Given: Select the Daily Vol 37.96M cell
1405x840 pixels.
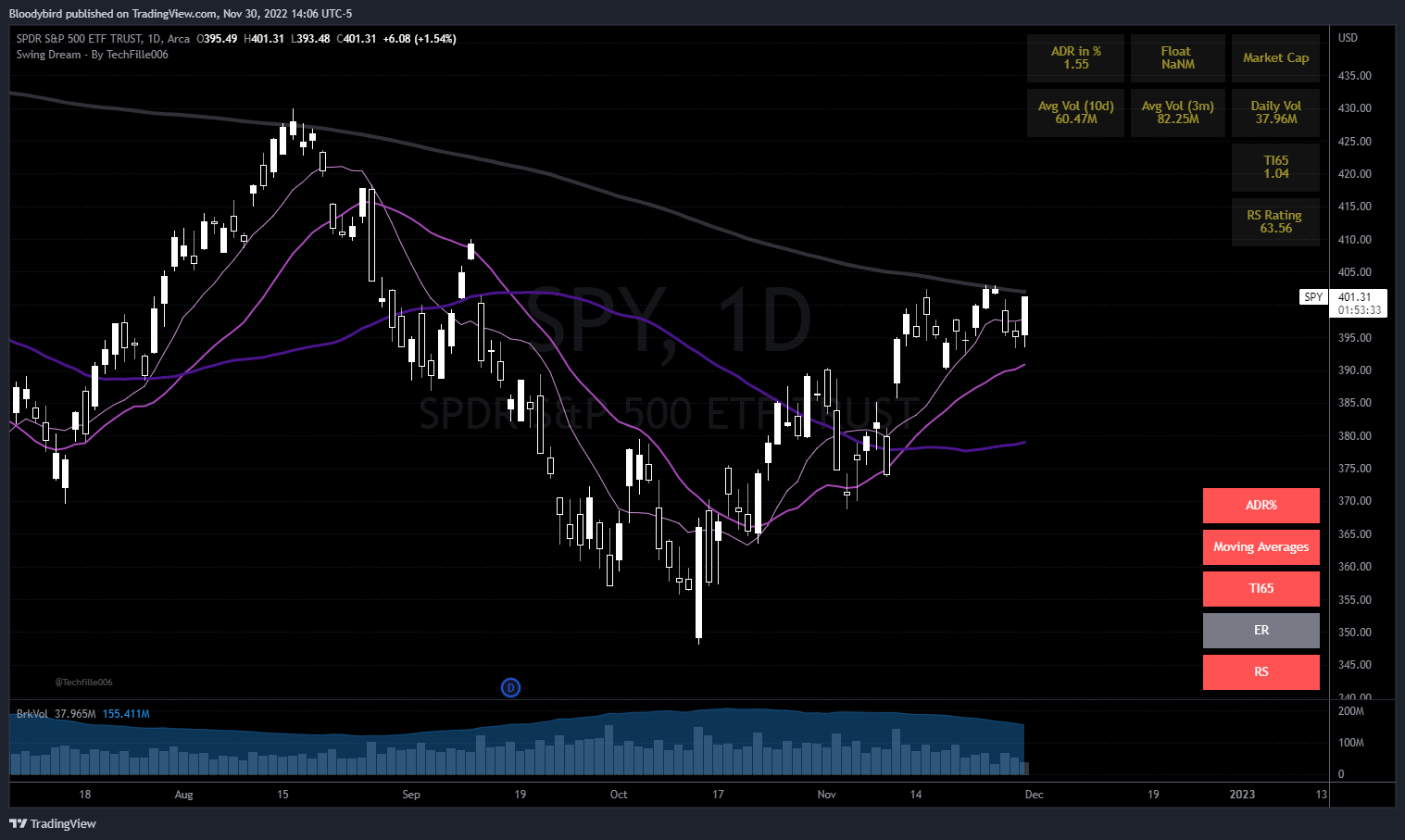Looking at the screenshot, I should 1275,112.
